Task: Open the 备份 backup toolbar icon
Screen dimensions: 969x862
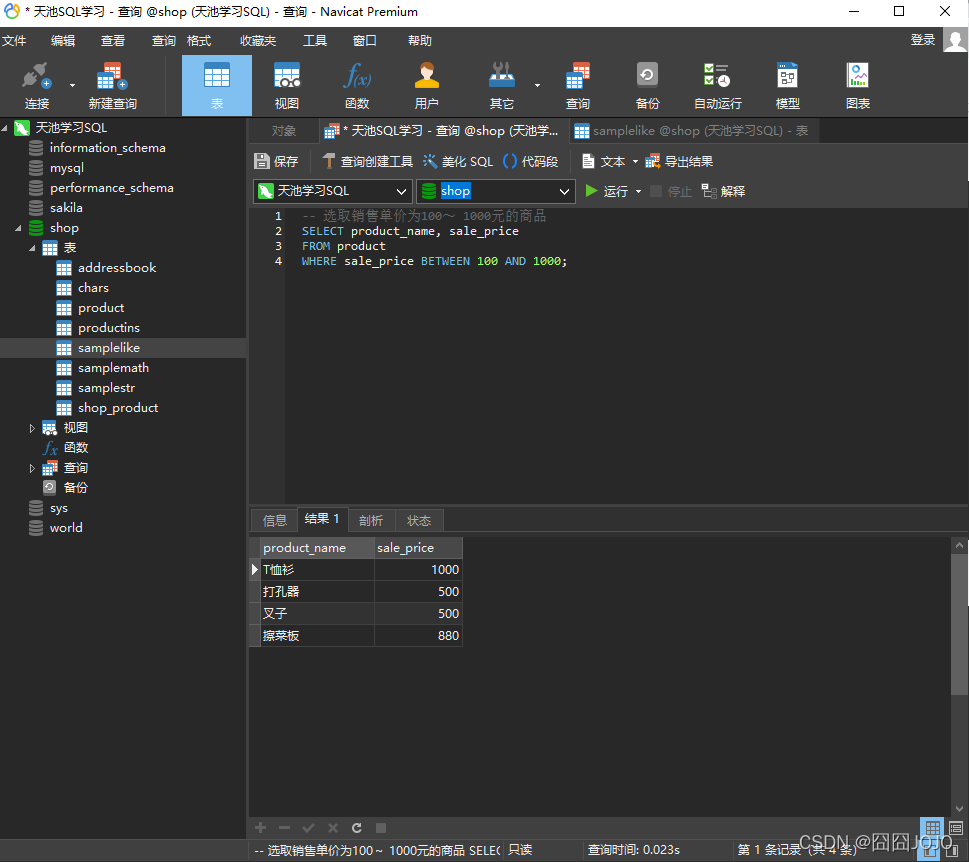Action: pos(648,85)
